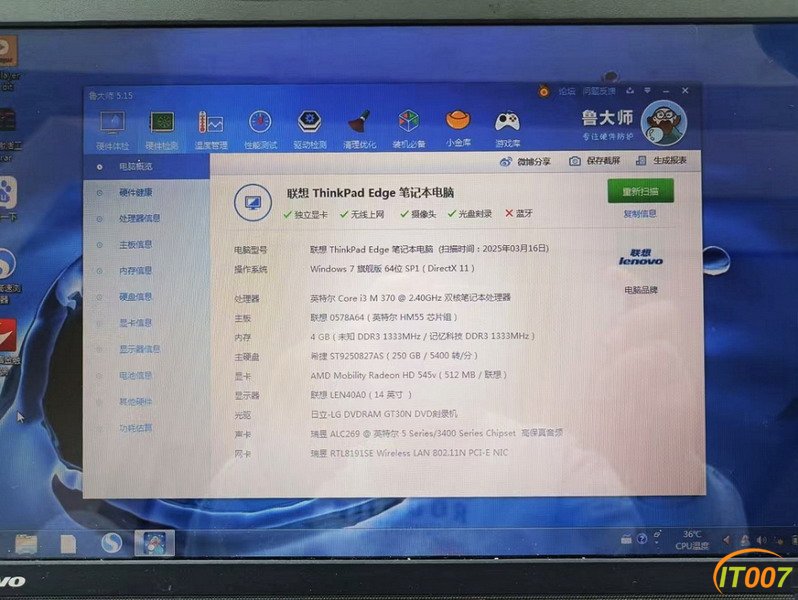Viewport: 798px width, 600px height.
Task: Click the RTL8191SE Wireless LAN text
Action: [x=409, y=453]
